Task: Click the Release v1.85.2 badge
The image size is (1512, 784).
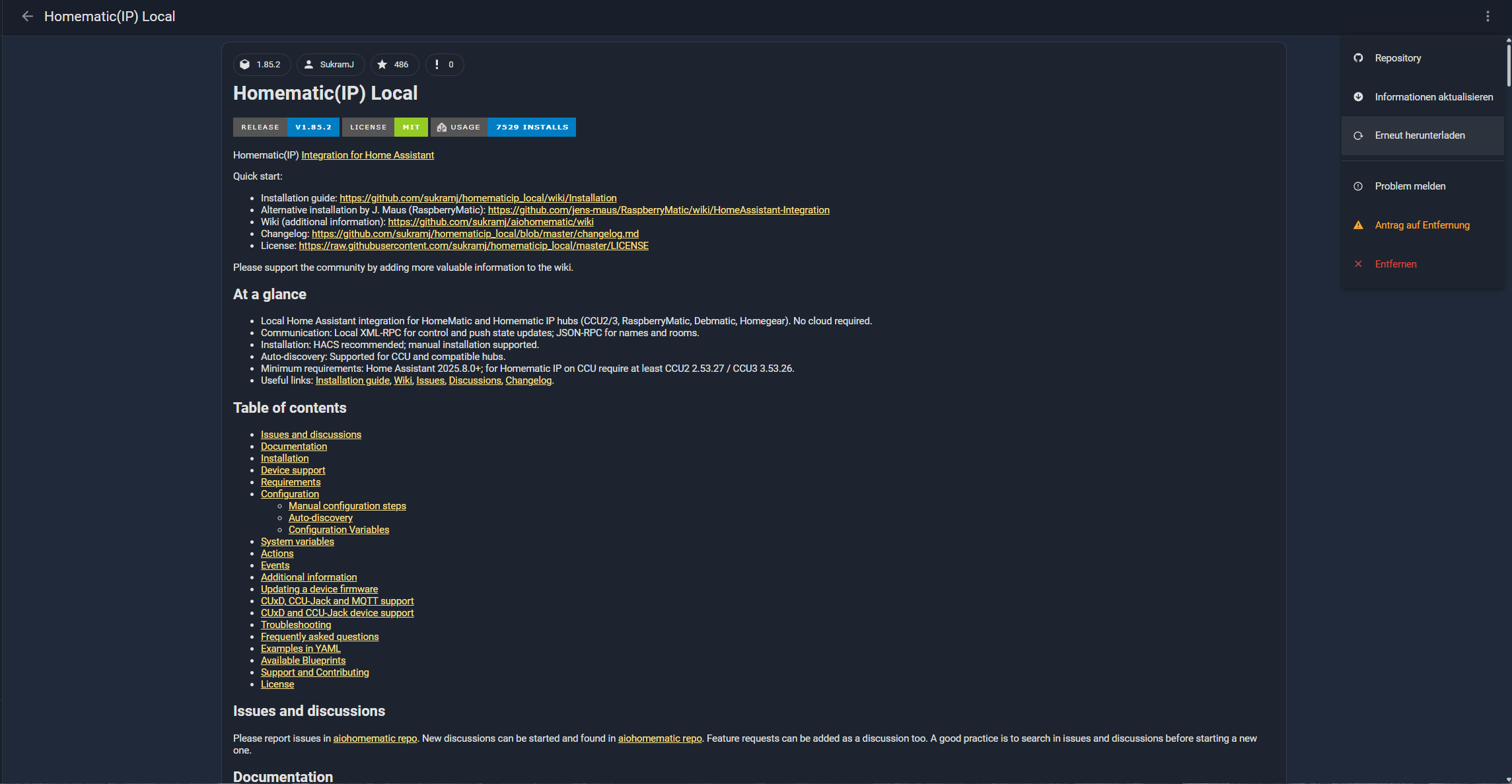Action: point(286,127)
